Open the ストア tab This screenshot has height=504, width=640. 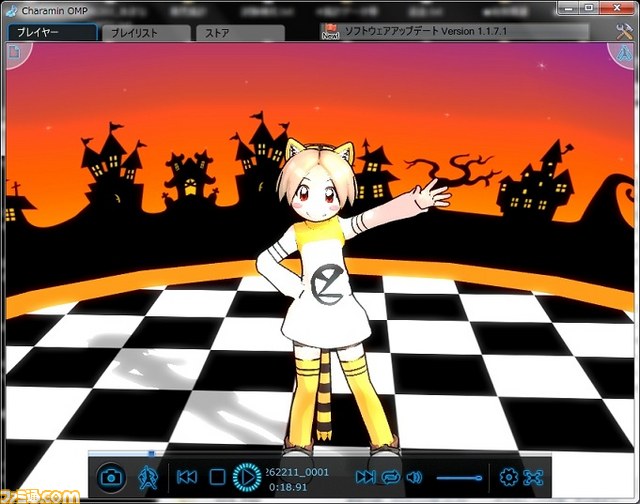[240, 33]
